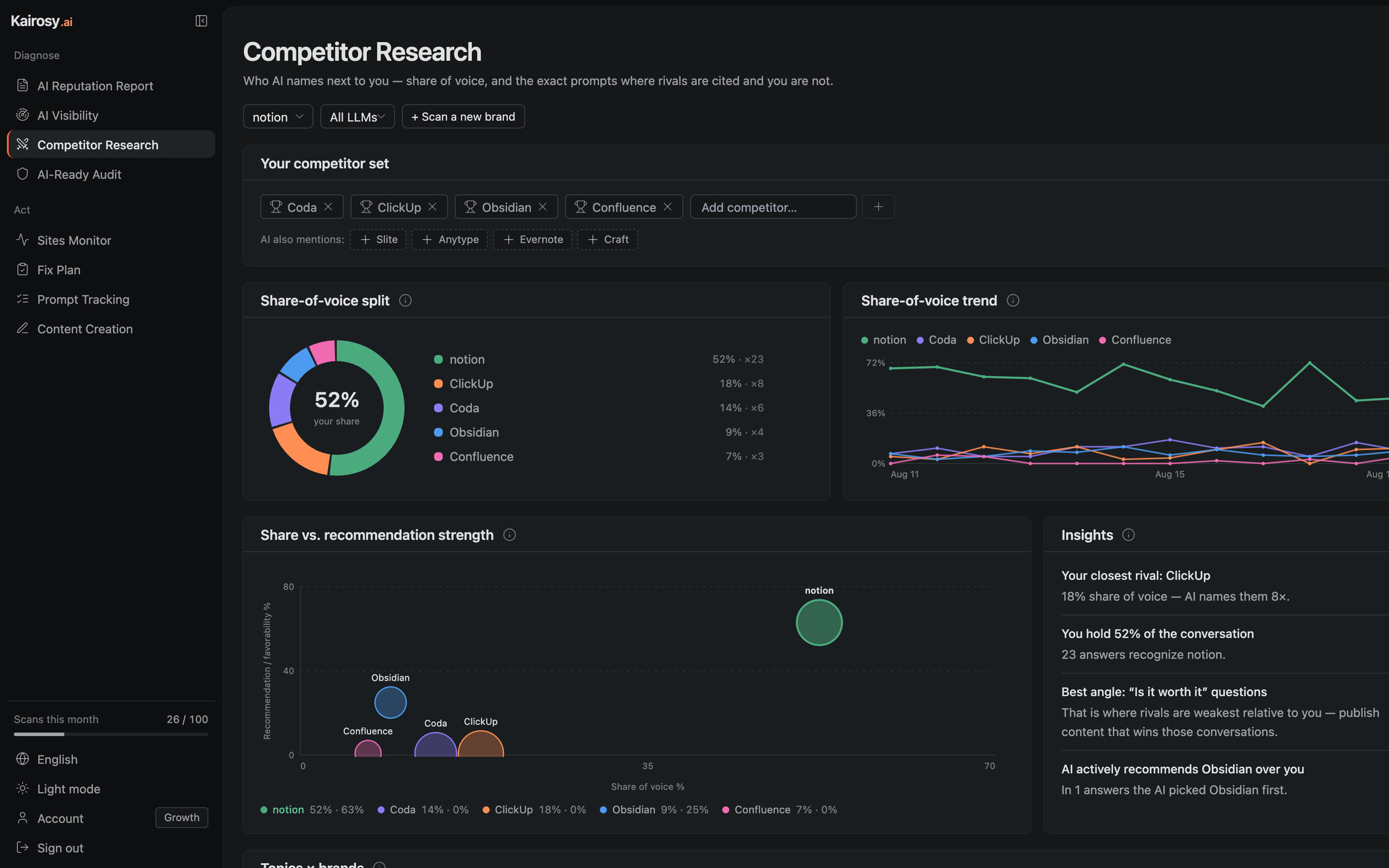
Task: Open the Fix Plan page
Action: pyautogui.click(x=111, y=270)
